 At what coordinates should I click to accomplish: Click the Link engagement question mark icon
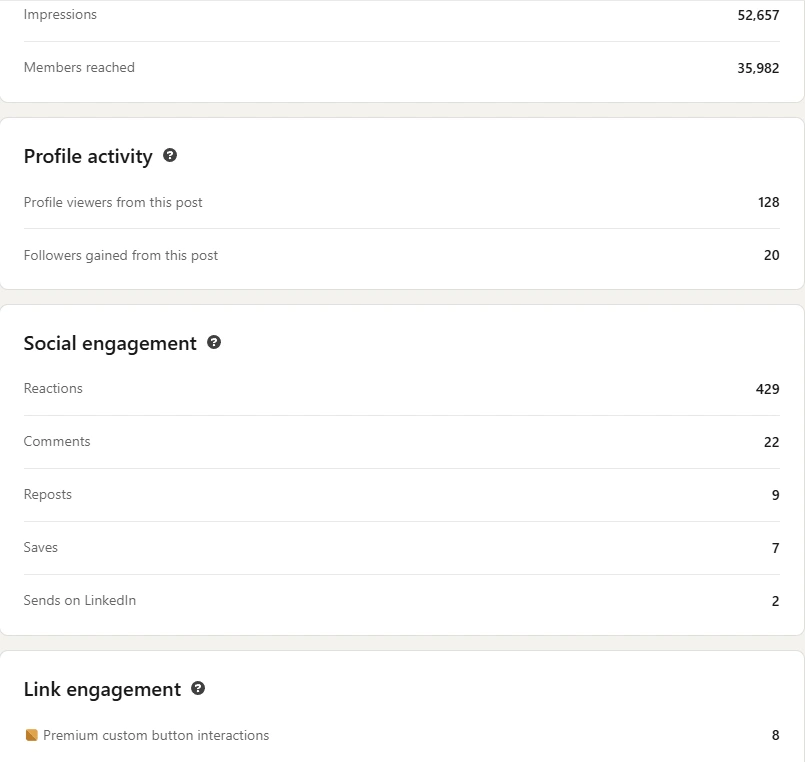coord(198,689)
